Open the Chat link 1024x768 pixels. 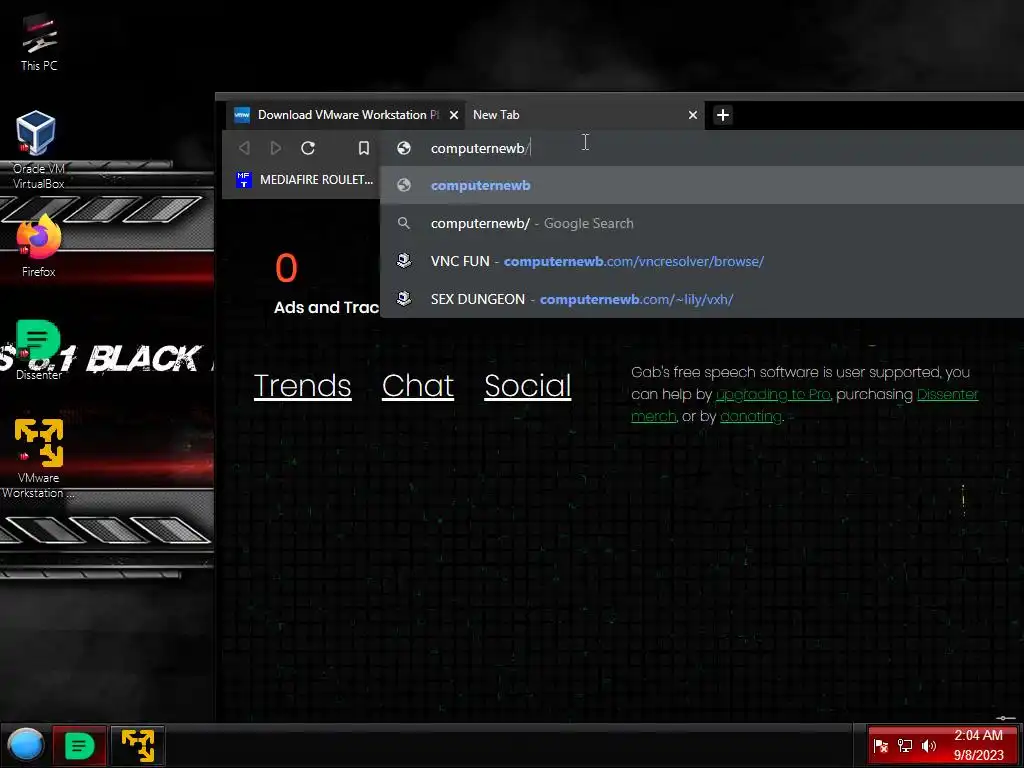(418, 385)
